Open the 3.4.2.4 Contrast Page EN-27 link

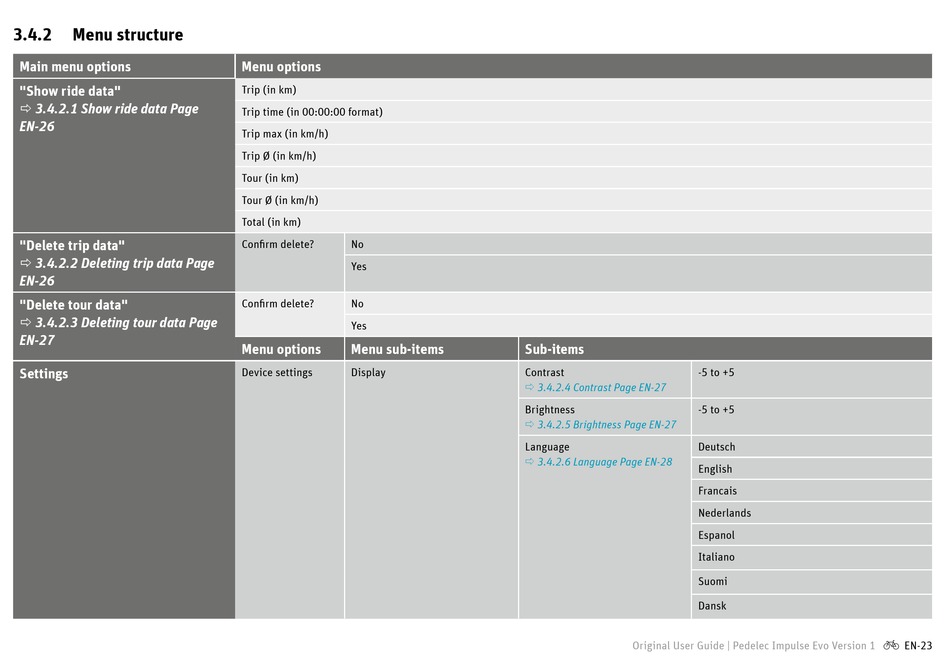602,387
